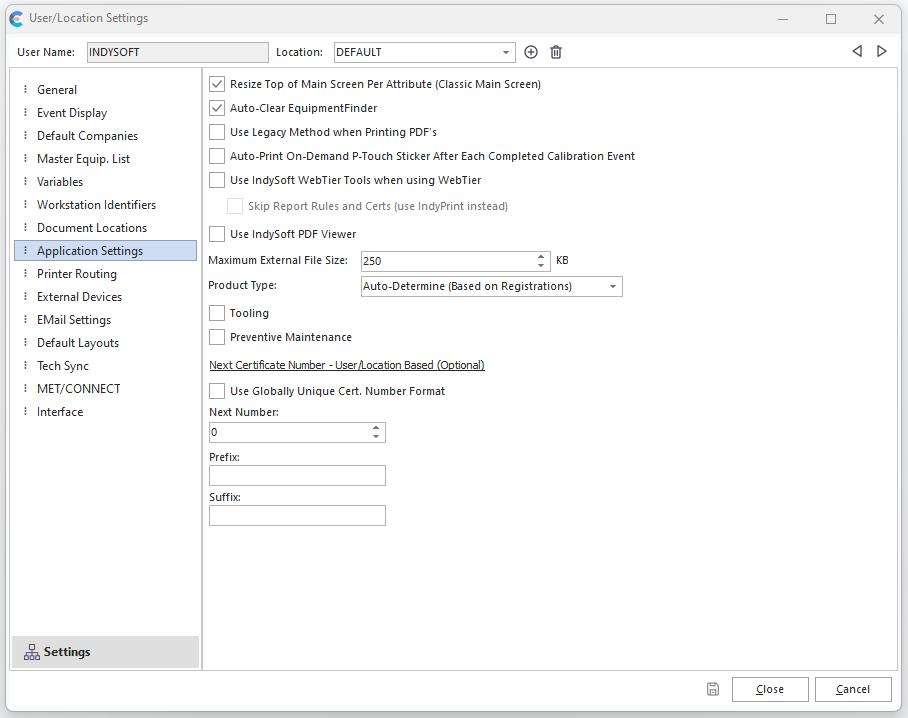Click the Settings panel header
The height and width of the screenshot is (718, 908).
tap(105, 652)
